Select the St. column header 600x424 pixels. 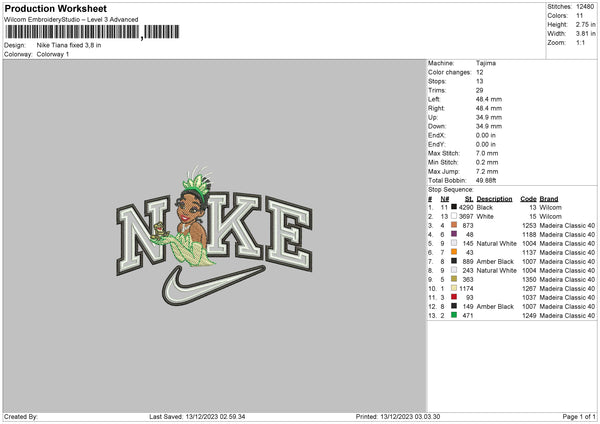coord(469,199)
